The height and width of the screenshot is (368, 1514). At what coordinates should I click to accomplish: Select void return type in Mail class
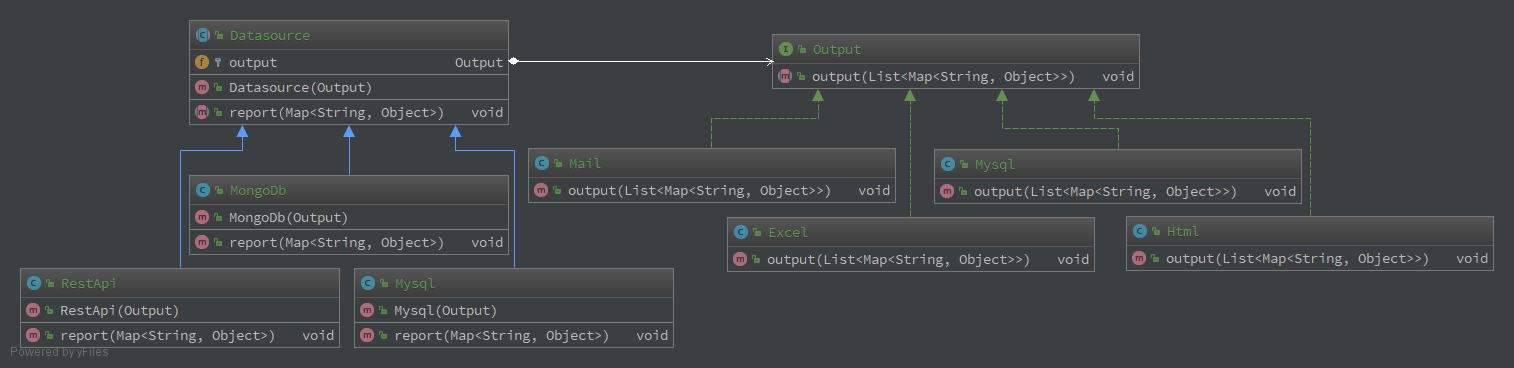click(x=874, y=190)
